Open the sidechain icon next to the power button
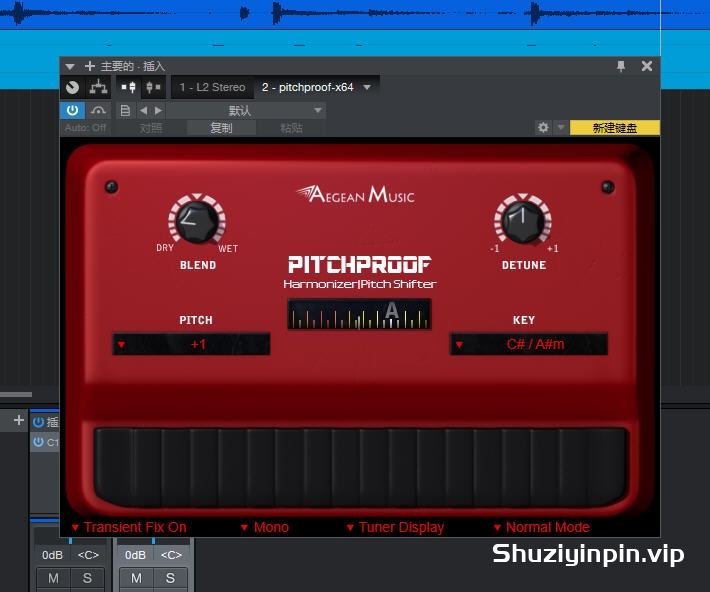Image resolution: width=710 pixels, height=592 pixels. [98, 110]
